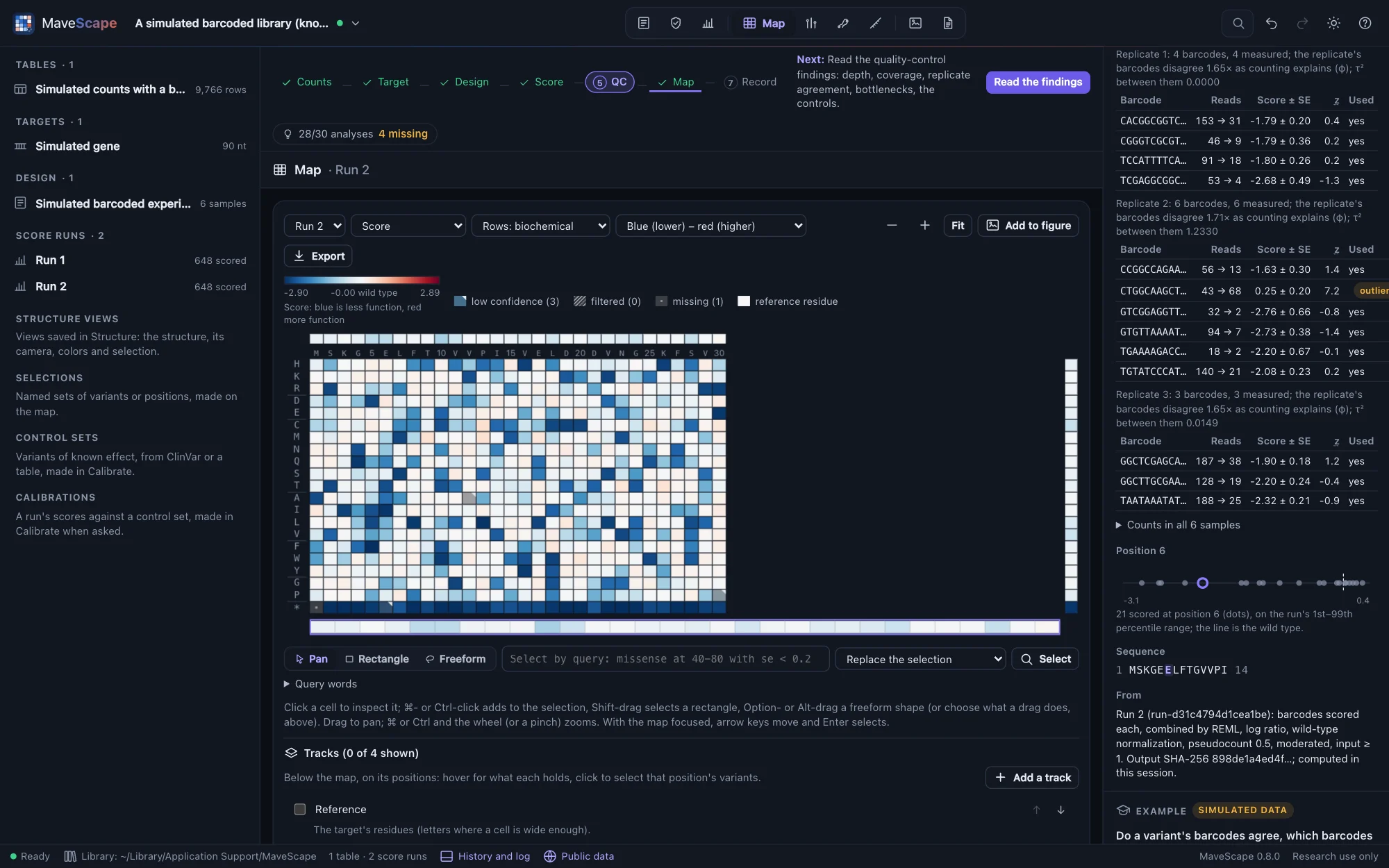Switch to Freeform selection mode
Viewport: 1389px width, 868px height.
click(x=456, y=659)
